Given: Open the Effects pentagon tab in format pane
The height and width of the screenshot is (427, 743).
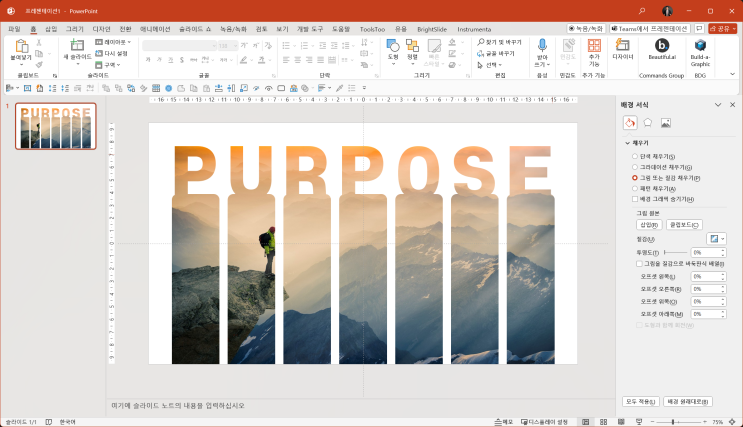Looking at the screenshot, I should [648, 122].
